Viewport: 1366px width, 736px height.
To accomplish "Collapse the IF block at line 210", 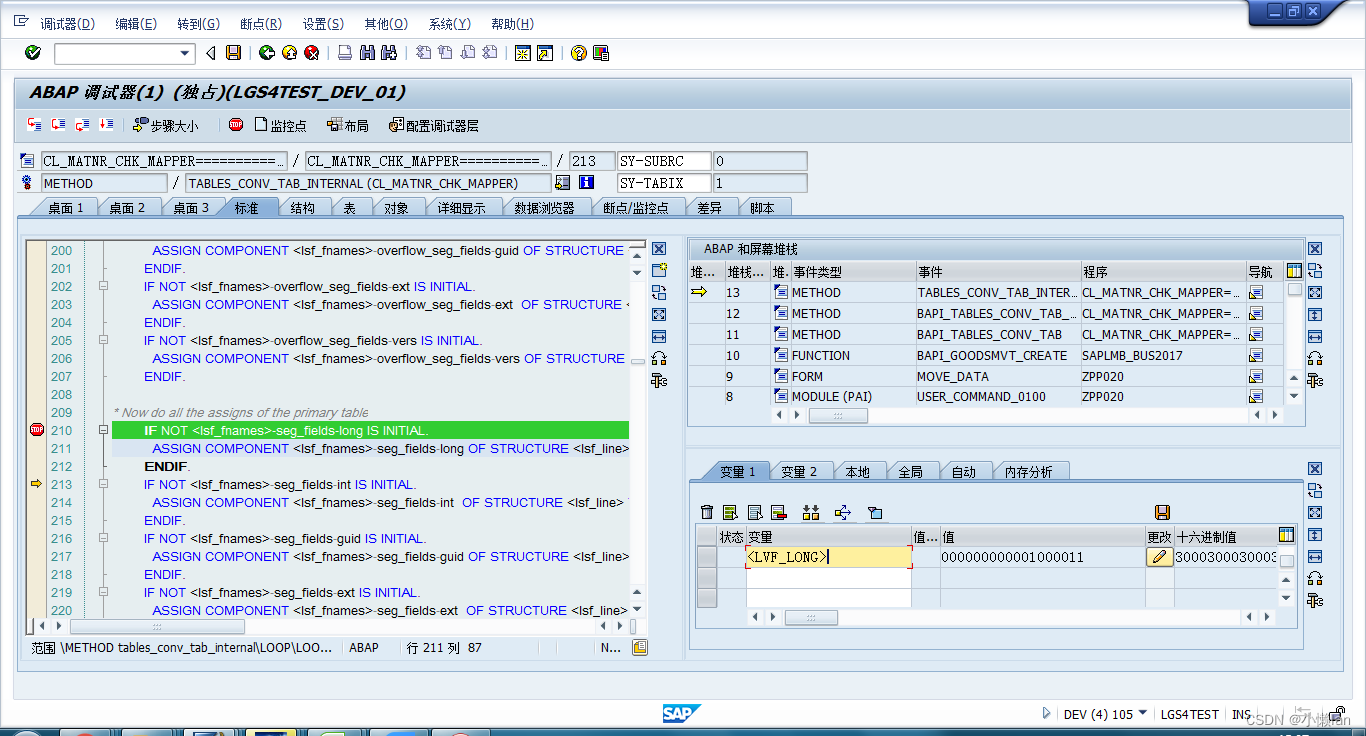I will tap(103, 431).
